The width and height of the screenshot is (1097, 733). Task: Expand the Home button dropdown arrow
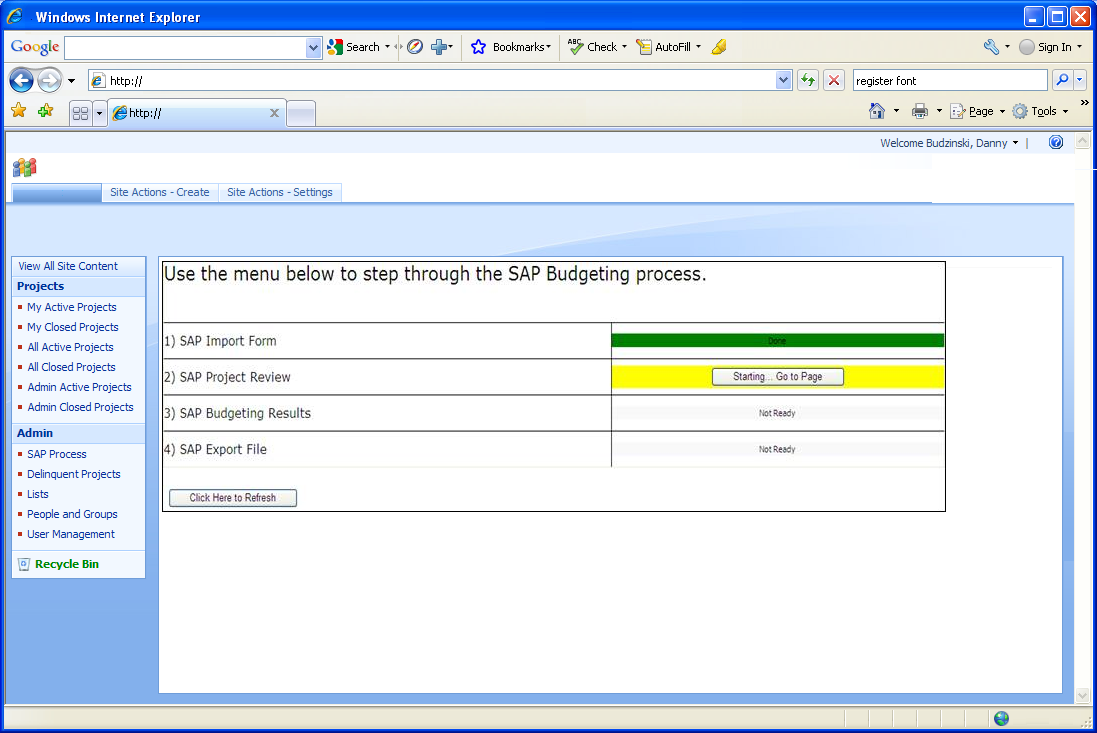coord(896,111)
